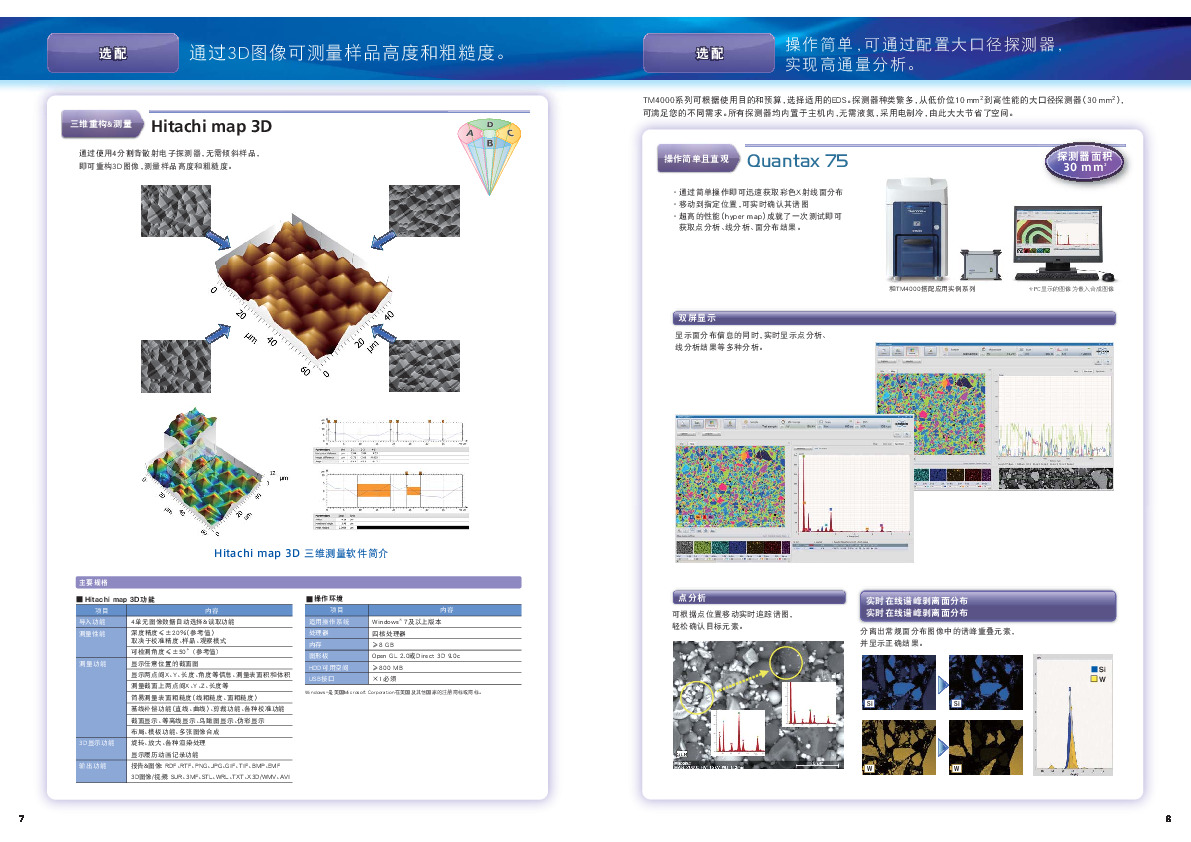Click the 通过简单操作即可迅速获取彩色X射线面分布 bullet
Screen dimensions: 1191x842
click(758, 193)
